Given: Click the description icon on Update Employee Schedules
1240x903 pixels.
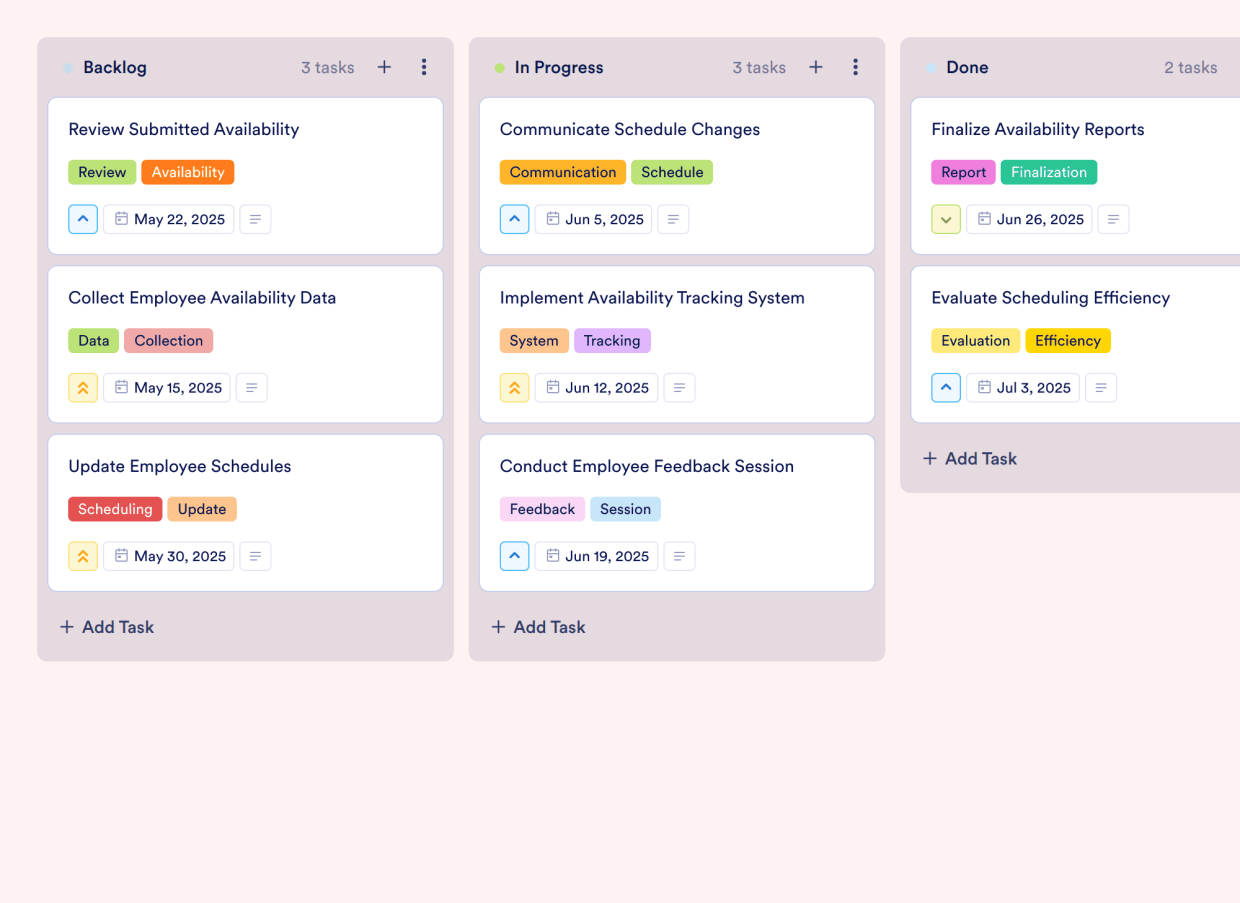Looking at the screenshot, I should click(255, 556).
